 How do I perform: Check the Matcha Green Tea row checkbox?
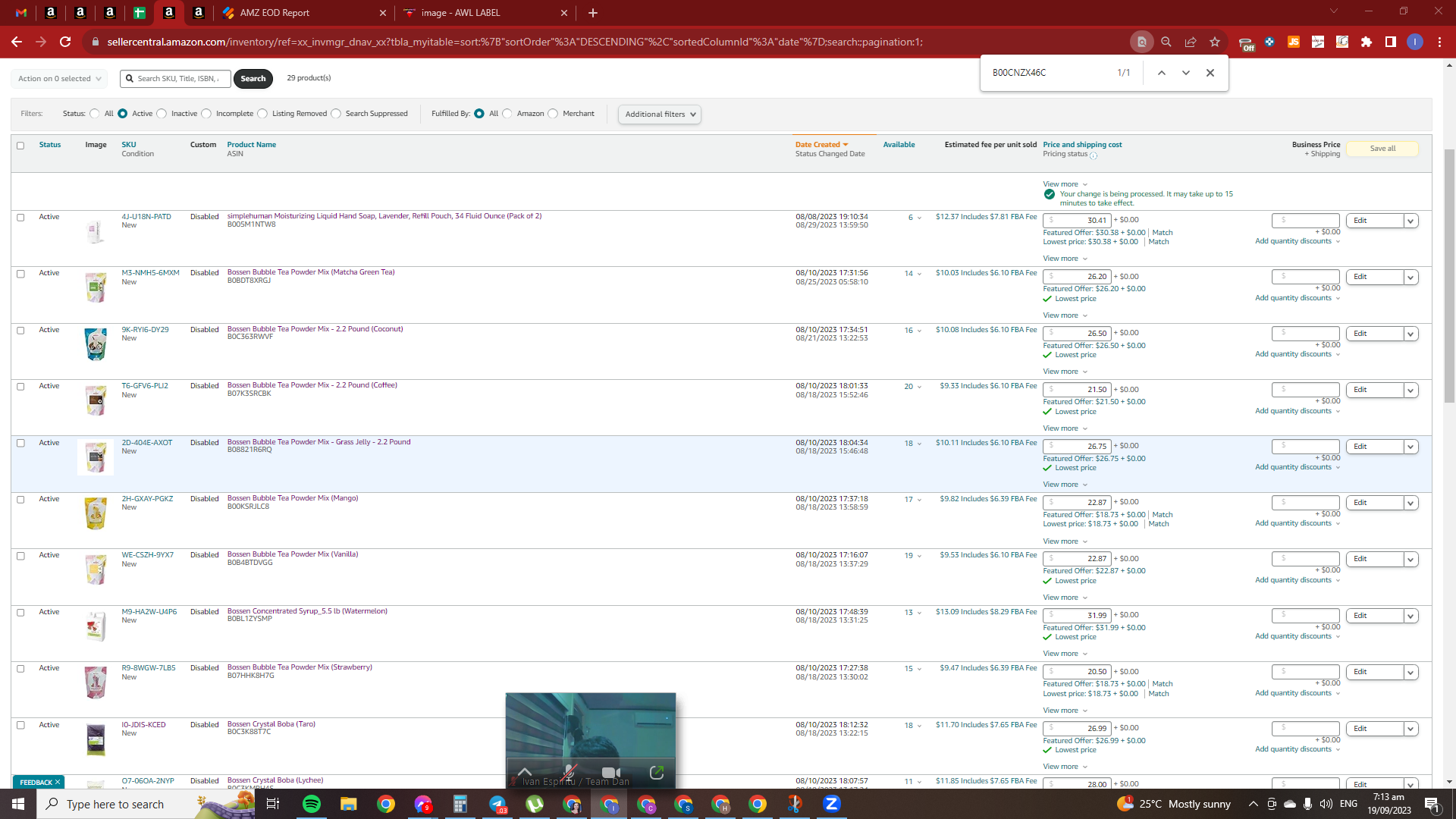point(20,274)
